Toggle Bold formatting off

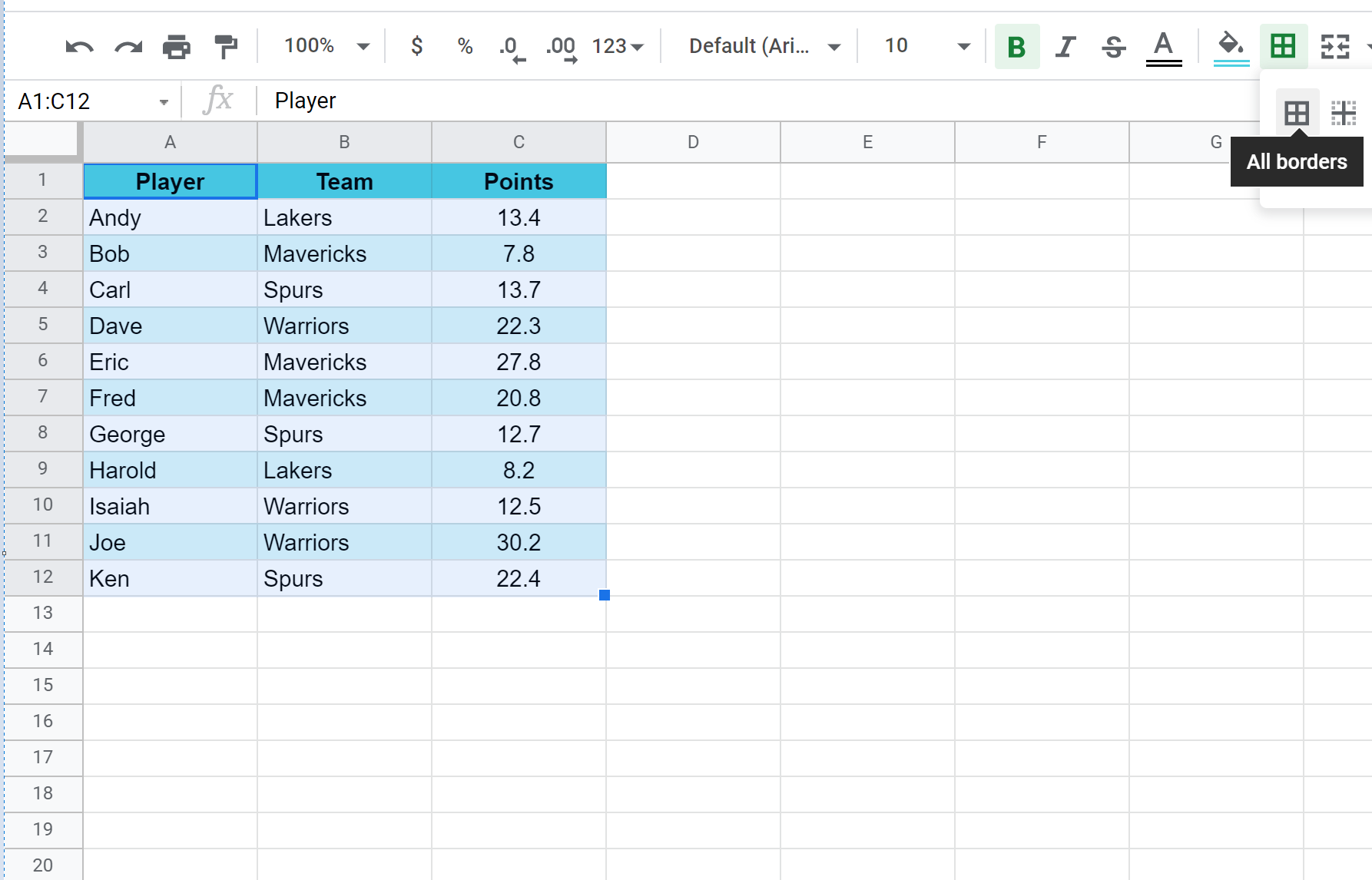click(1016, 47)
